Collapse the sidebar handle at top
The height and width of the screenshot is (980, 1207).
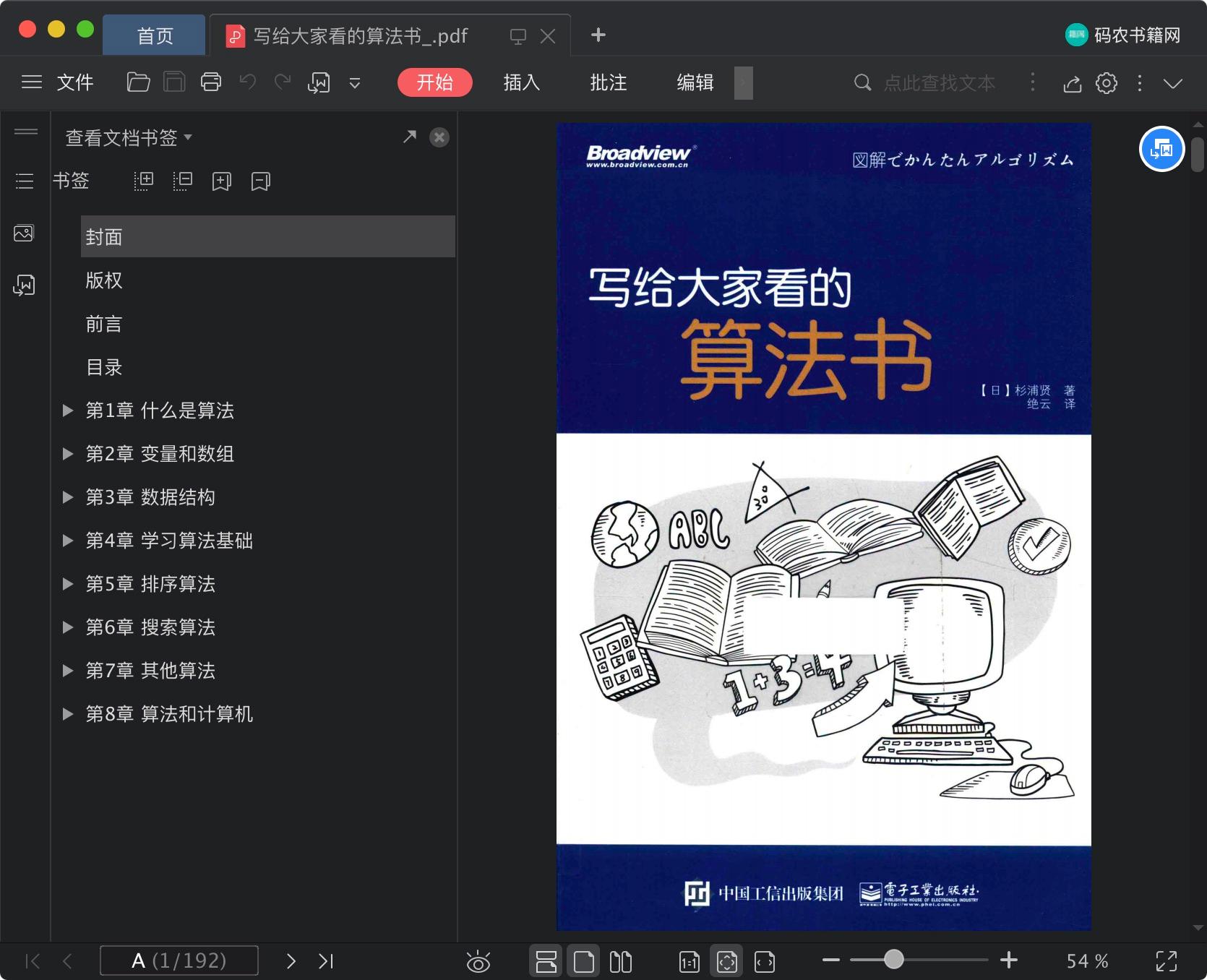click(26, 132)
